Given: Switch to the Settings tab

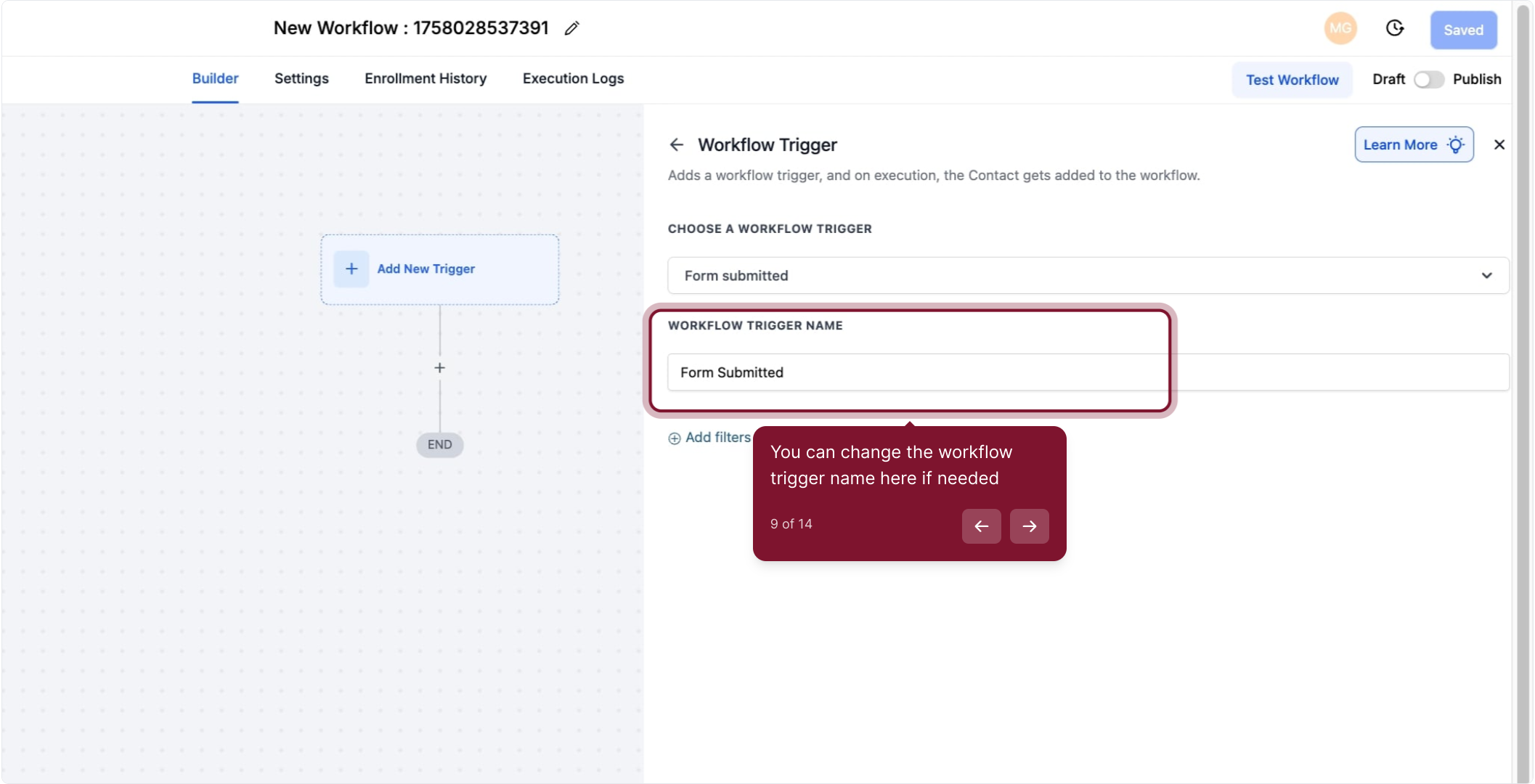Looking at the screenshot, I should tap(301, 78).
